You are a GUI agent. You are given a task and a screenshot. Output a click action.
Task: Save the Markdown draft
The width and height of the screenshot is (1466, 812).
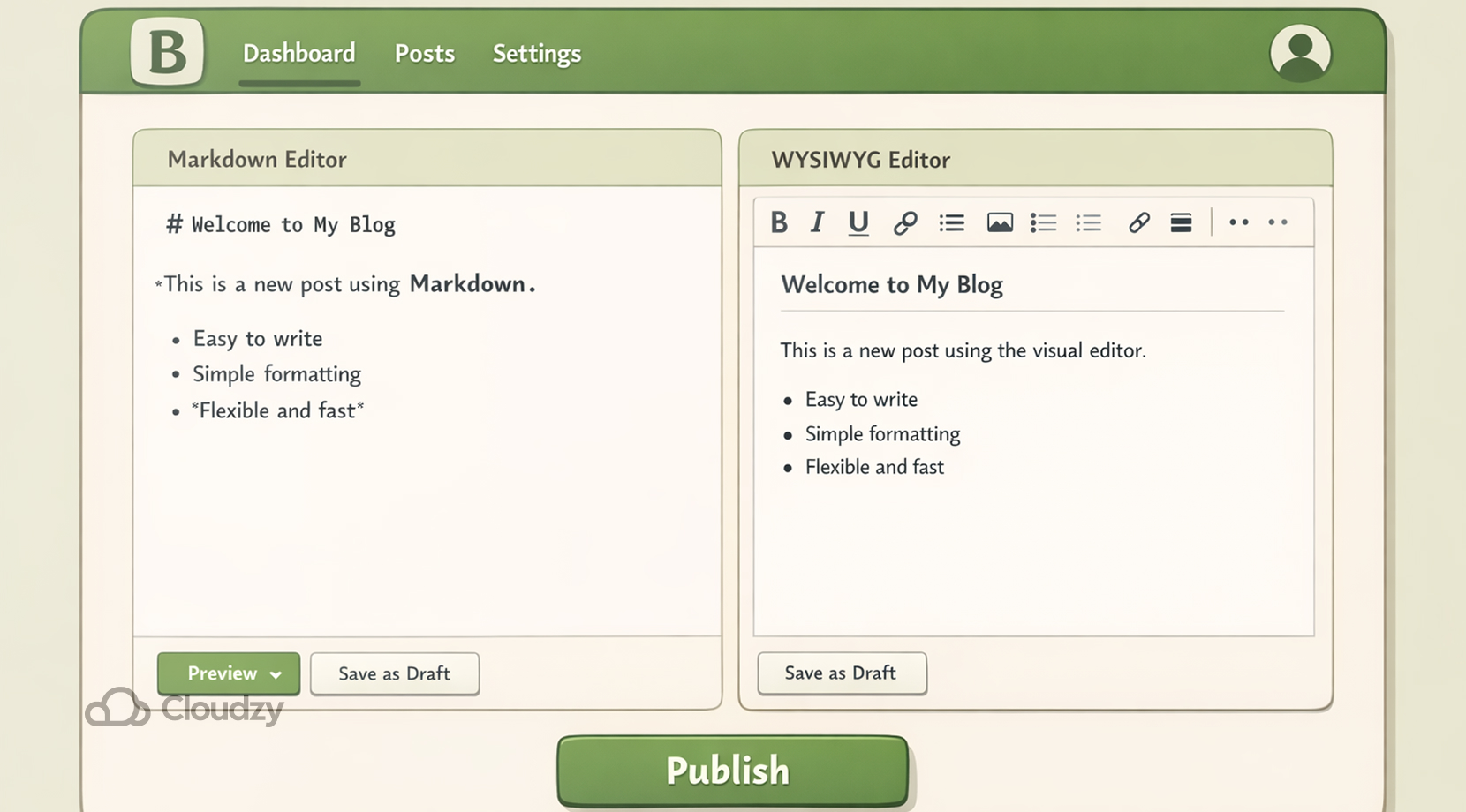coord(395,673)
